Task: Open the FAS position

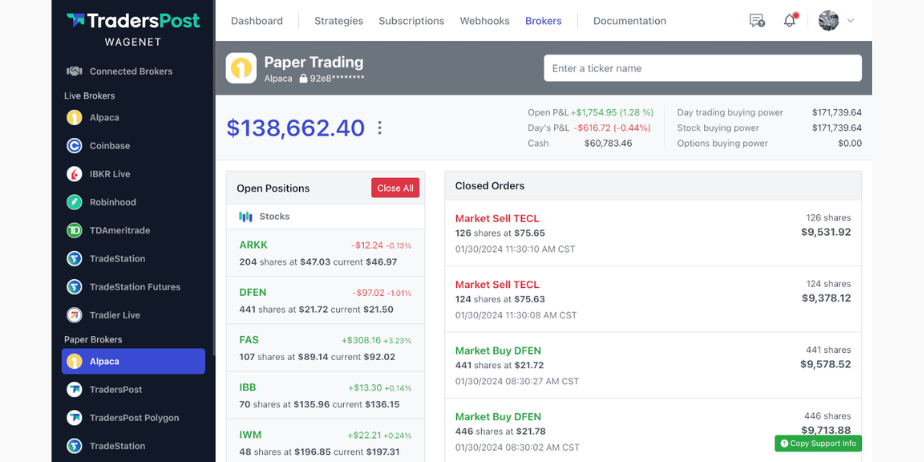Action: [x=325, y=348]
